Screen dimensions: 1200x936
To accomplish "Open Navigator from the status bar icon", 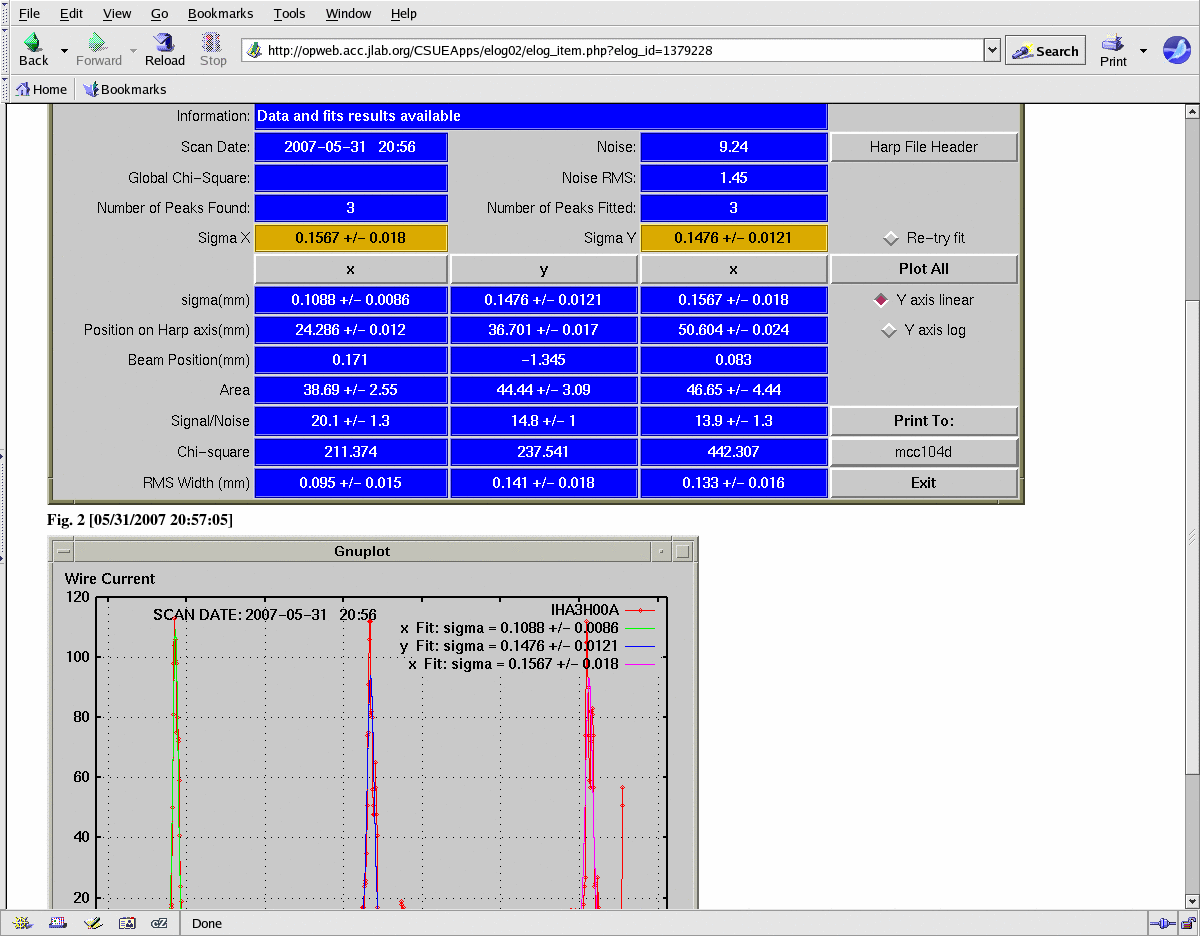I will point(23,923).
